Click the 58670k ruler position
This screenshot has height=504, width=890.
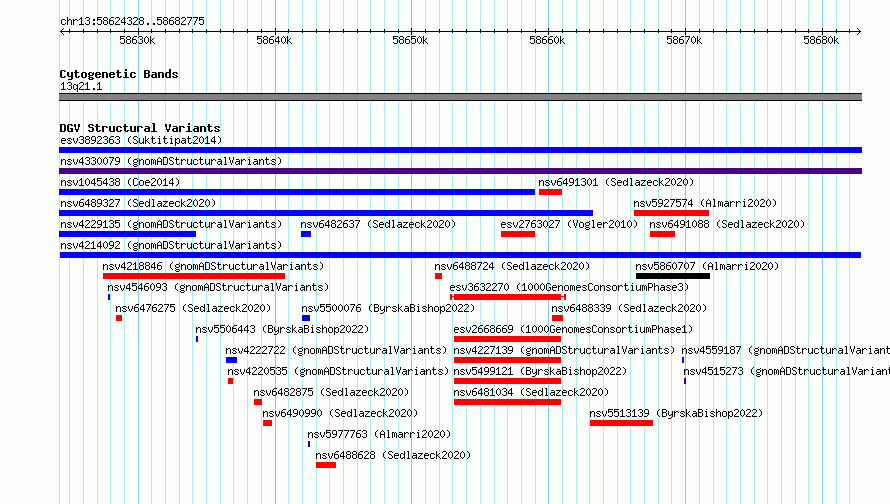pyautogui.click(x=684, y=40)
